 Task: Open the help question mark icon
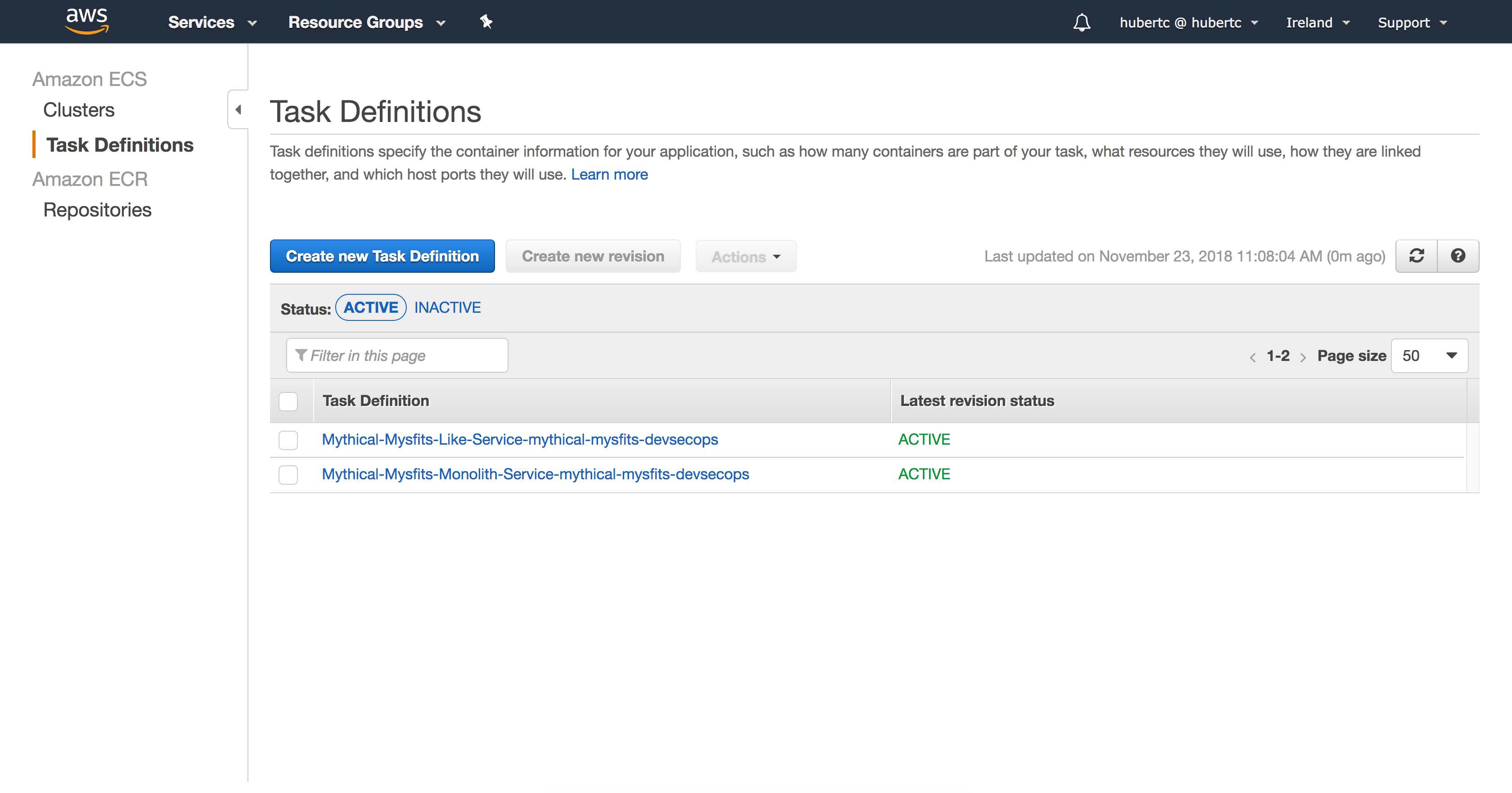coord(1458,256)
